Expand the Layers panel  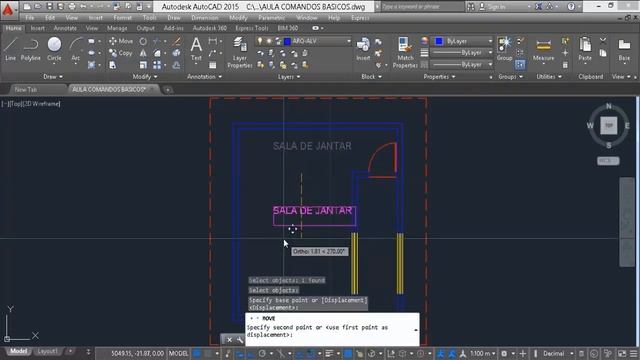coord(289,76)
